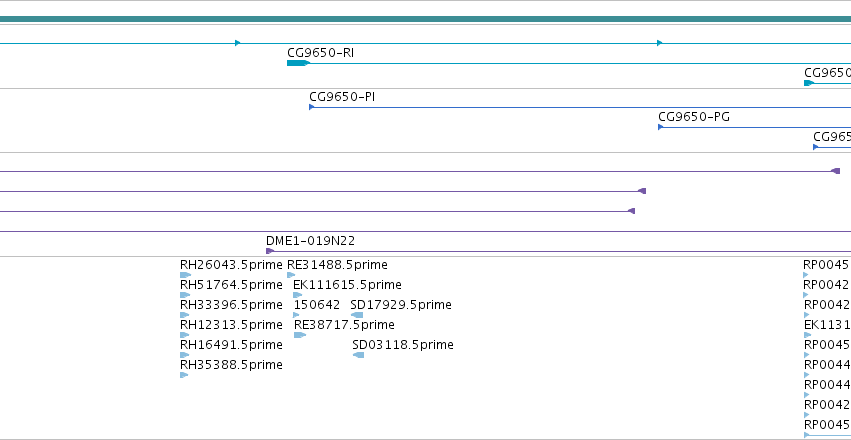Click the CG9650-PG start arrow marker
Viewport: 851px width, 440px height.
pos(661,127)
